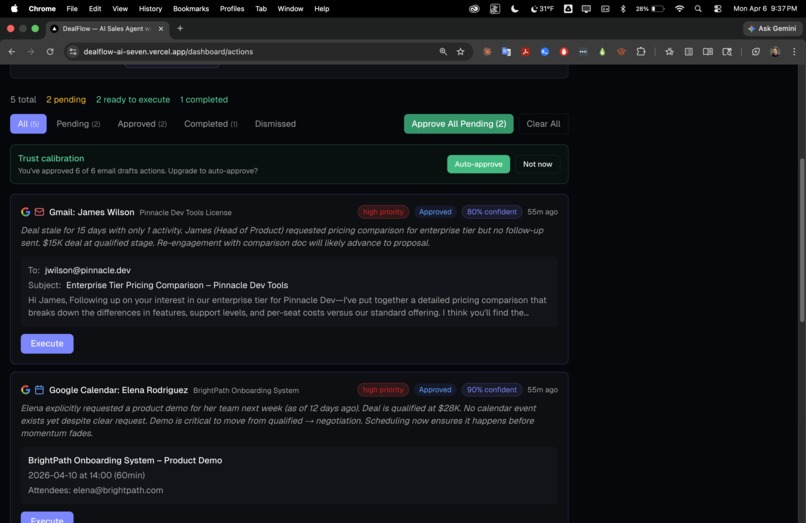This screenshot has width=806, height=523.
Task: Open the Apple menu
Action: point(14,8)
